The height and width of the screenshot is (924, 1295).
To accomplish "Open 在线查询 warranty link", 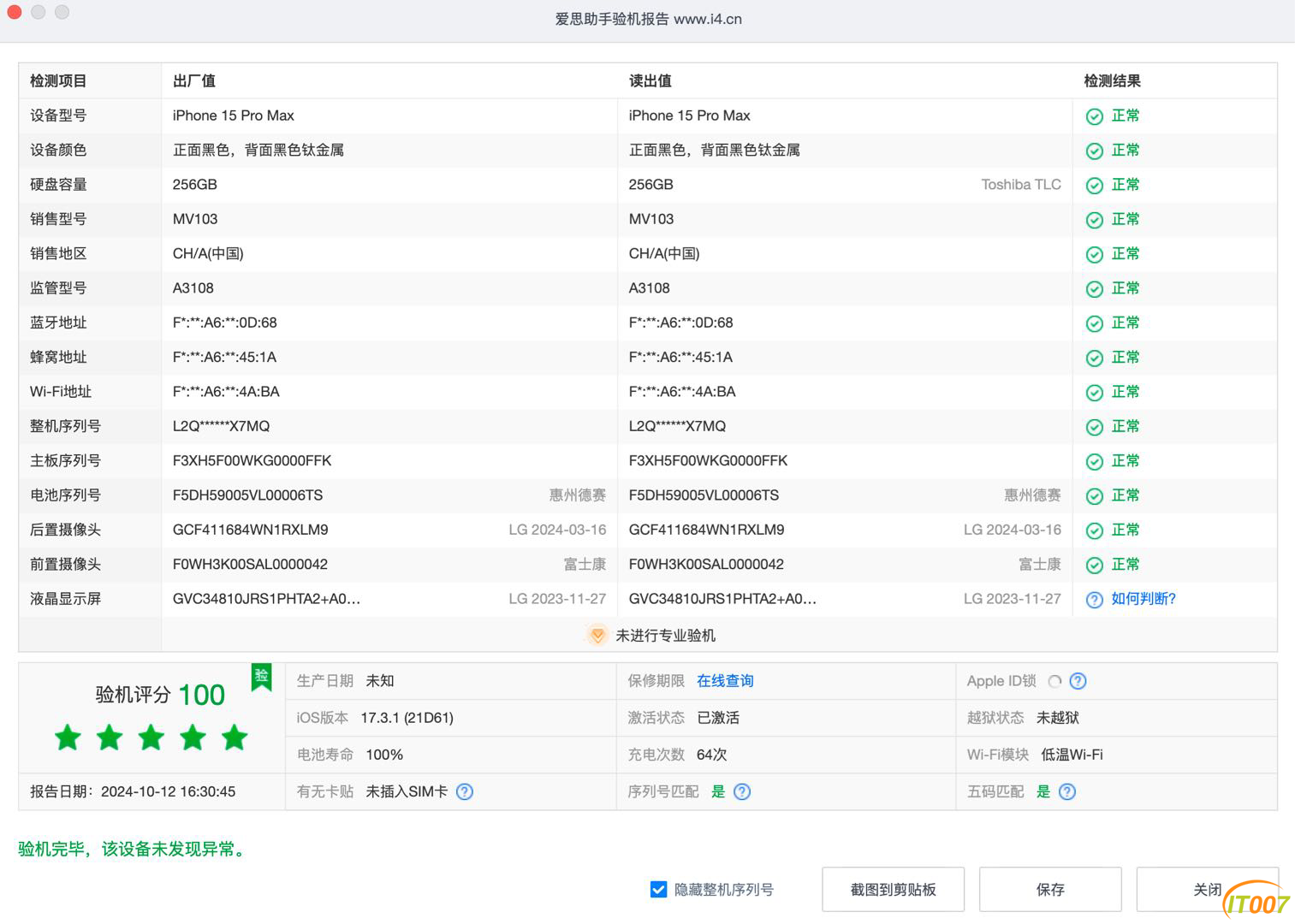I will pyautogui.click(x=725, y=681).
